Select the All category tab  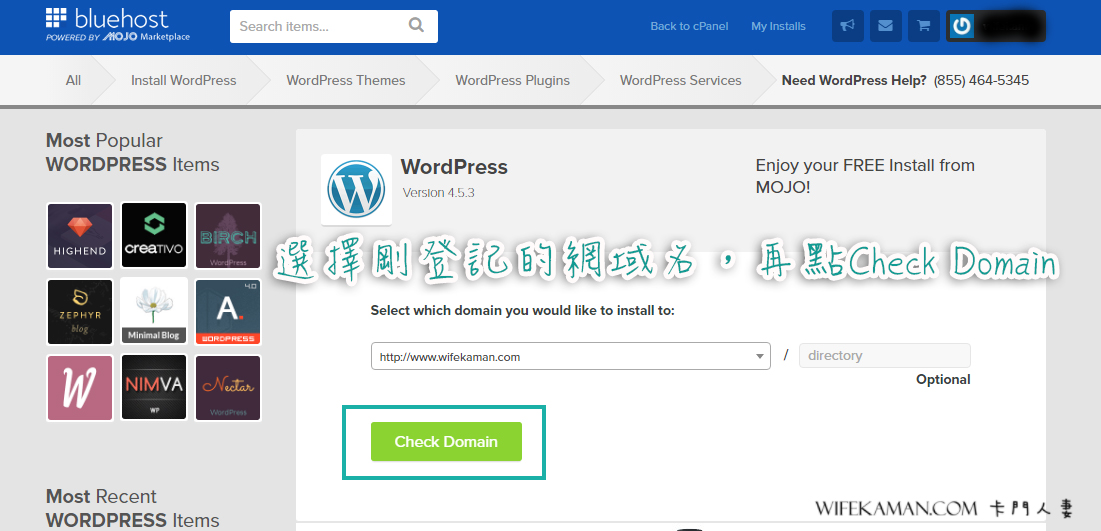pos(73,80)
